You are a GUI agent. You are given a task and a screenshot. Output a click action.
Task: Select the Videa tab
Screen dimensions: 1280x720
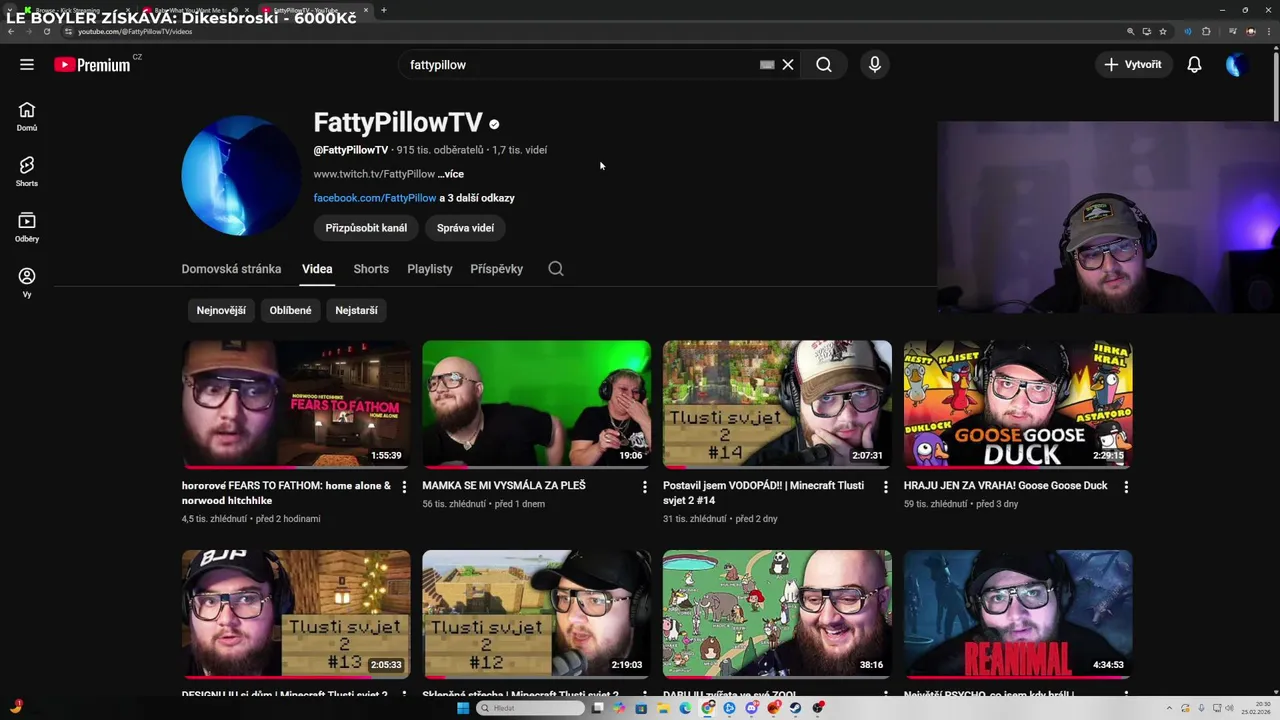click(x=317, y=269)
